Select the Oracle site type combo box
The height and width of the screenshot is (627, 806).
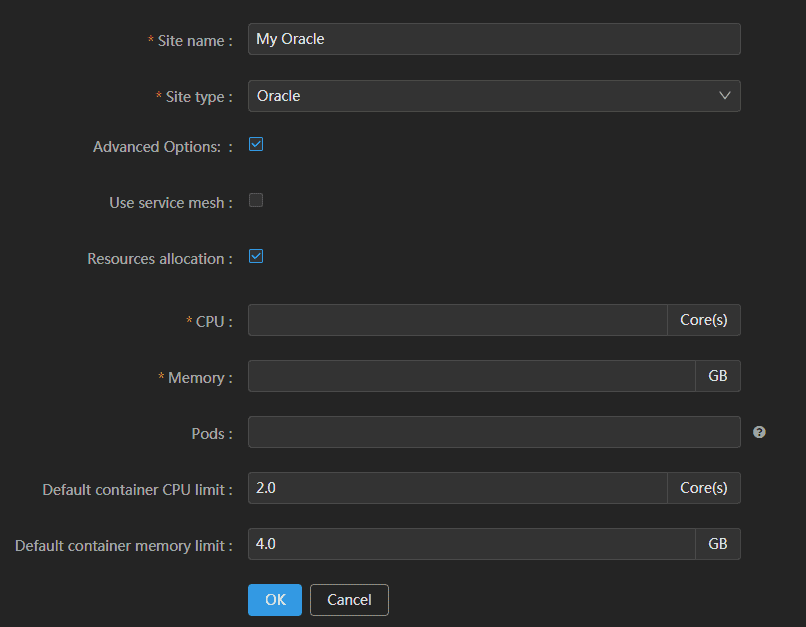pos(494,96)
